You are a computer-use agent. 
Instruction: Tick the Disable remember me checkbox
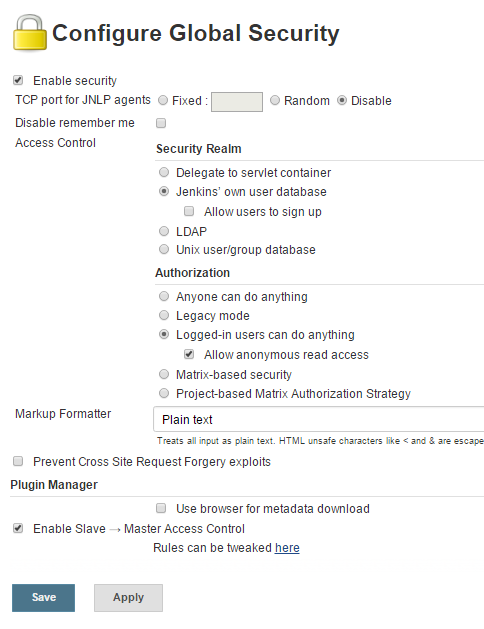pos(161,123)
